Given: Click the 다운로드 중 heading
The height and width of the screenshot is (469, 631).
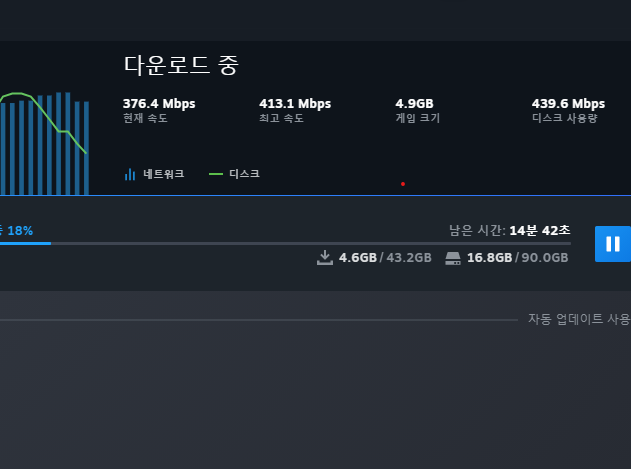Looking at the screenshot, I should 181,66.
